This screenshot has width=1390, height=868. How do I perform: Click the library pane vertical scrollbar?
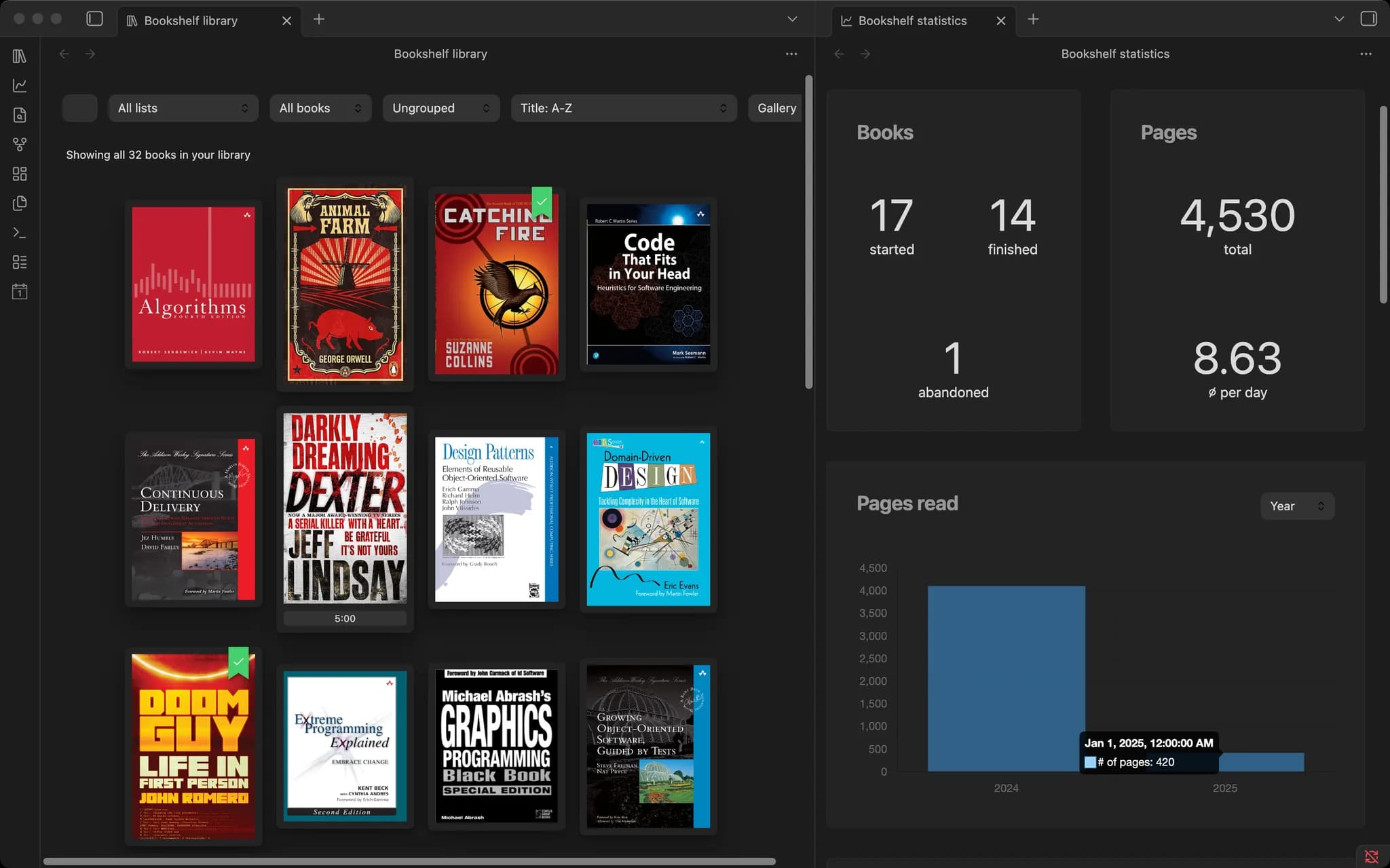[808, 232]
